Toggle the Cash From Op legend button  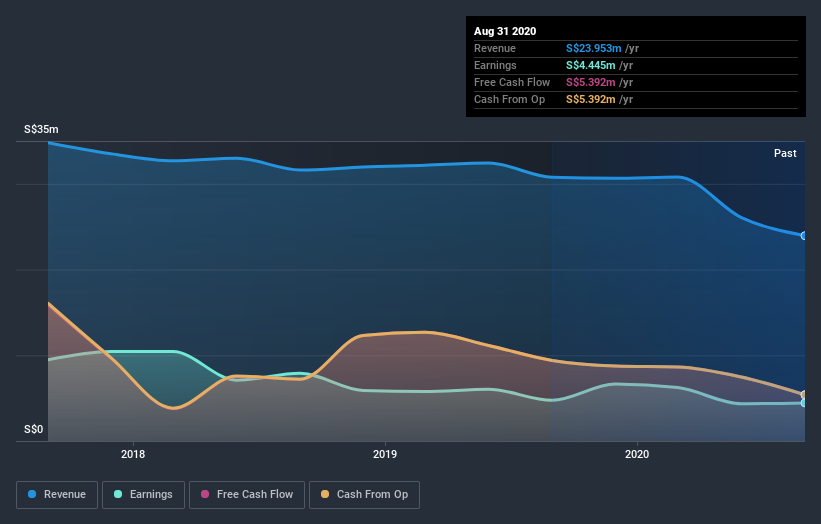pyautogui.click(x=364, y=495)
